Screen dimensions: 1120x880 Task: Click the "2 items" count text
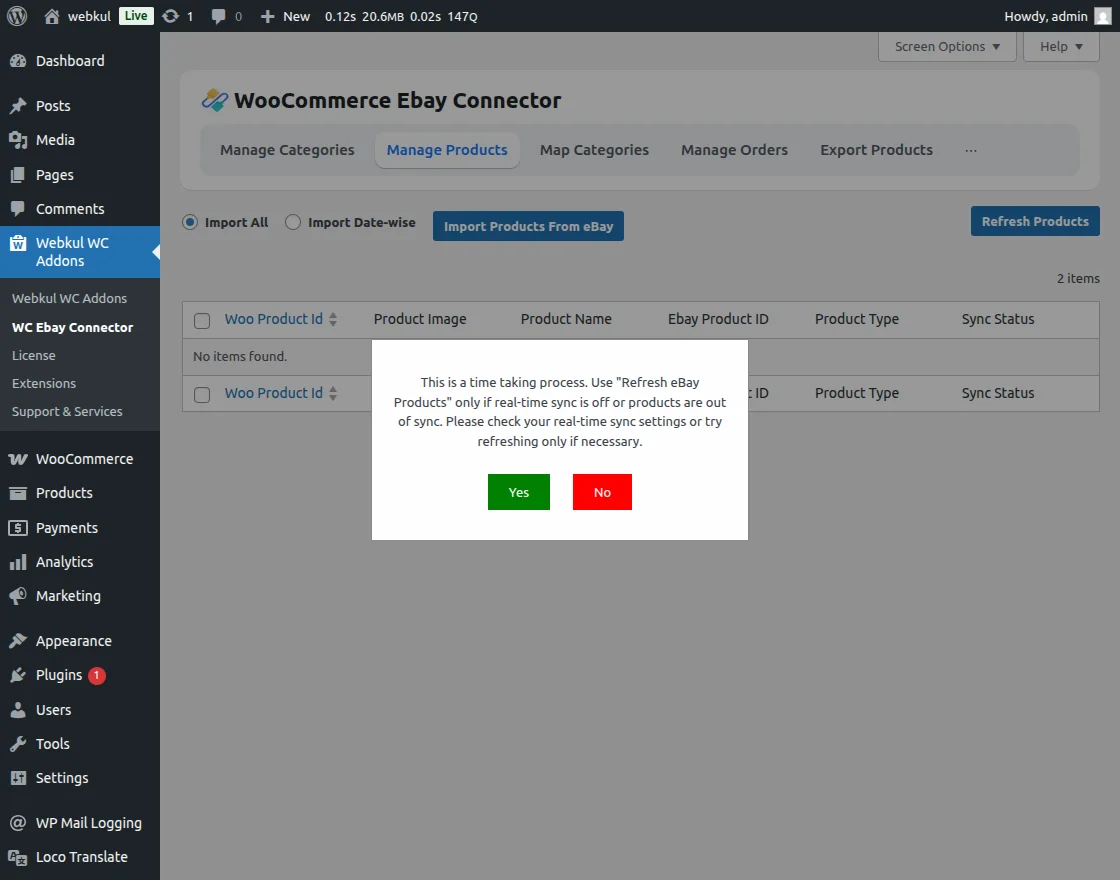click(x=1078, y=279)
